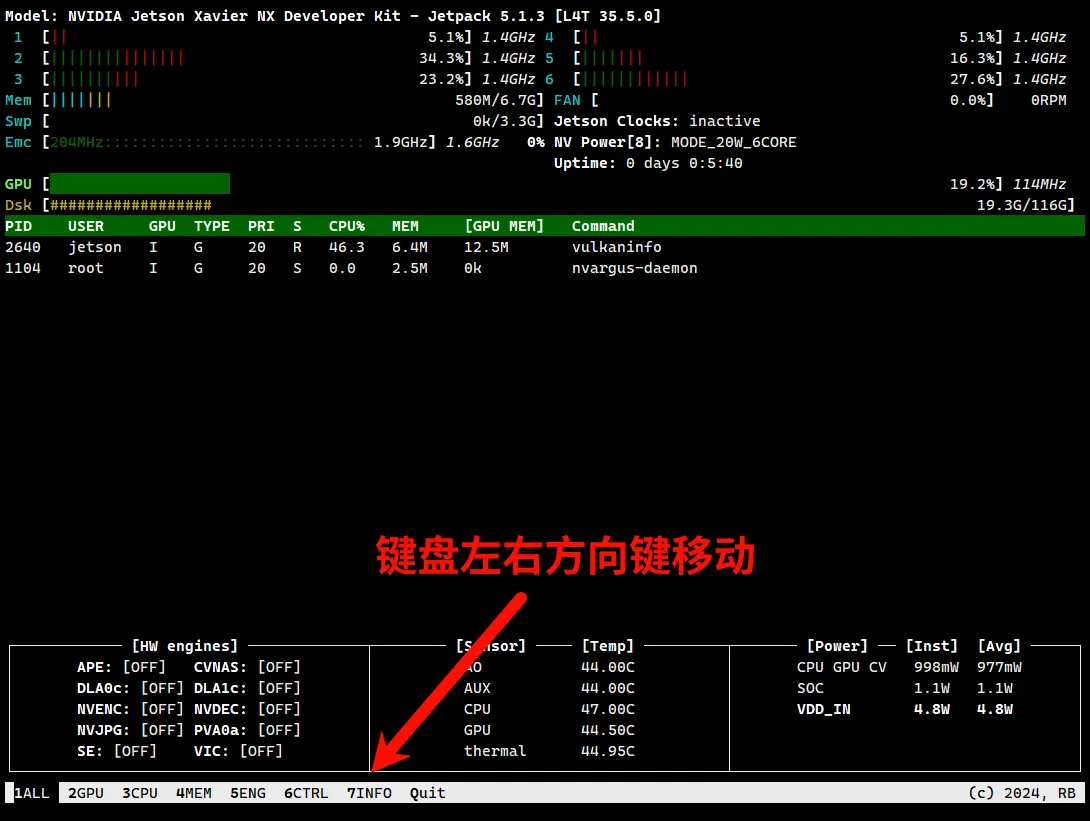Image resolution: width=1090 pixels, height=821 pixels.
Task: Click the [GPU MEM] column header
Action: [x=504, y=226]
